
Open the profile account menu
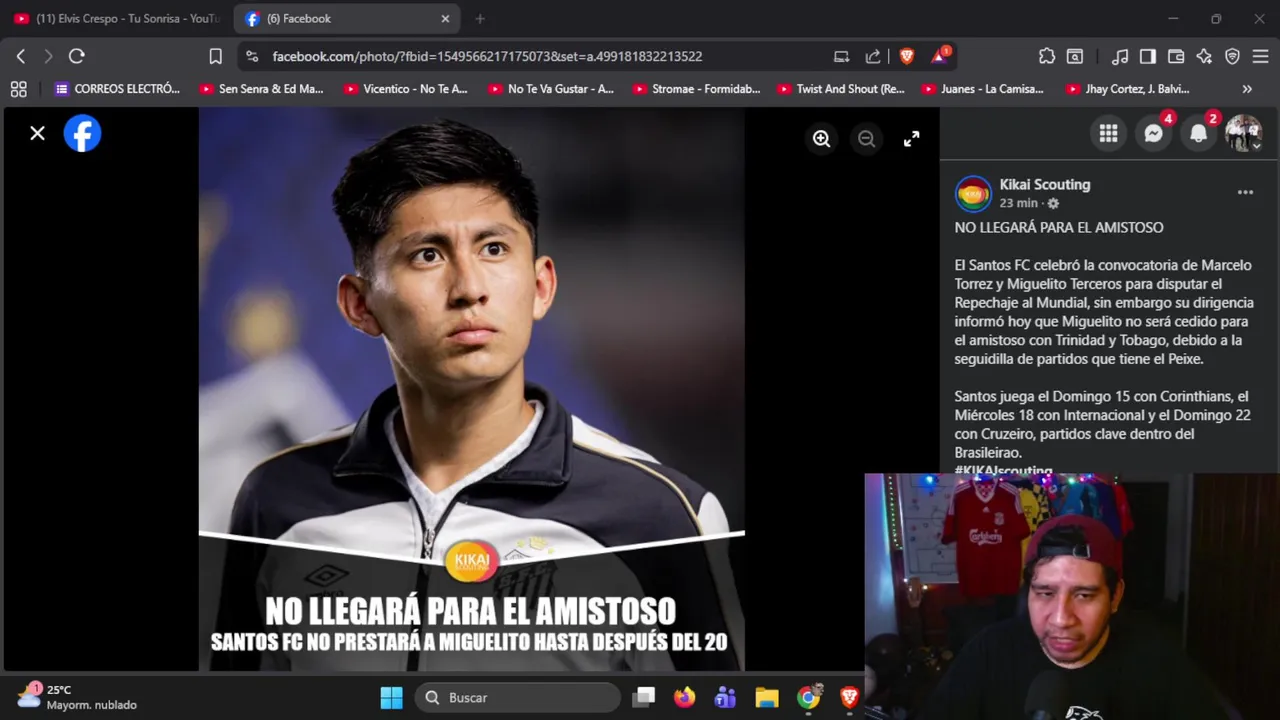click(x=1243, y=134)
